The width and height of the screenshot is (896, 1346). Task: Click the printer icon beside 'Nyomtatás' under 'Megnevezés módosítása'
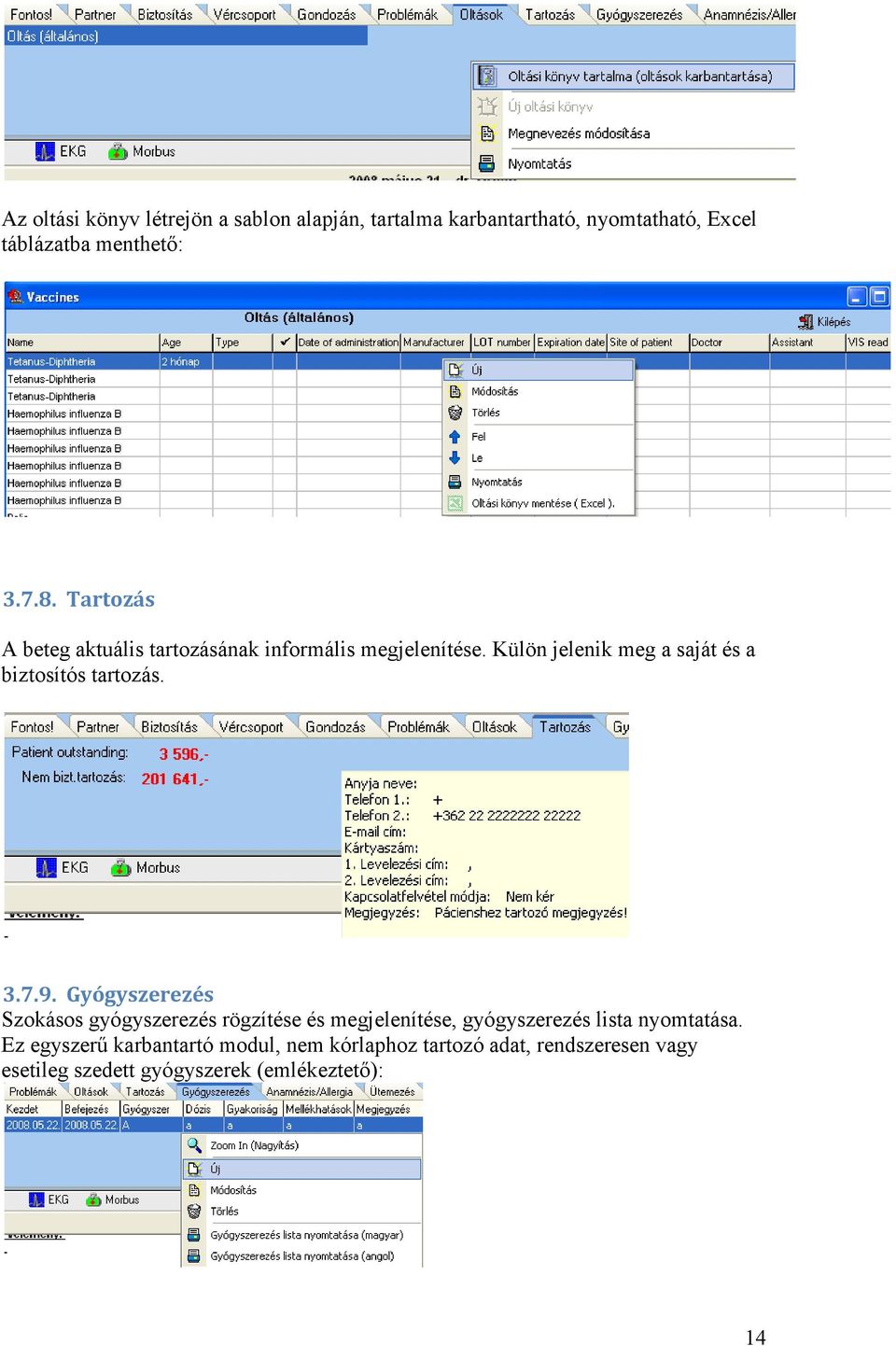click(487, 163)
